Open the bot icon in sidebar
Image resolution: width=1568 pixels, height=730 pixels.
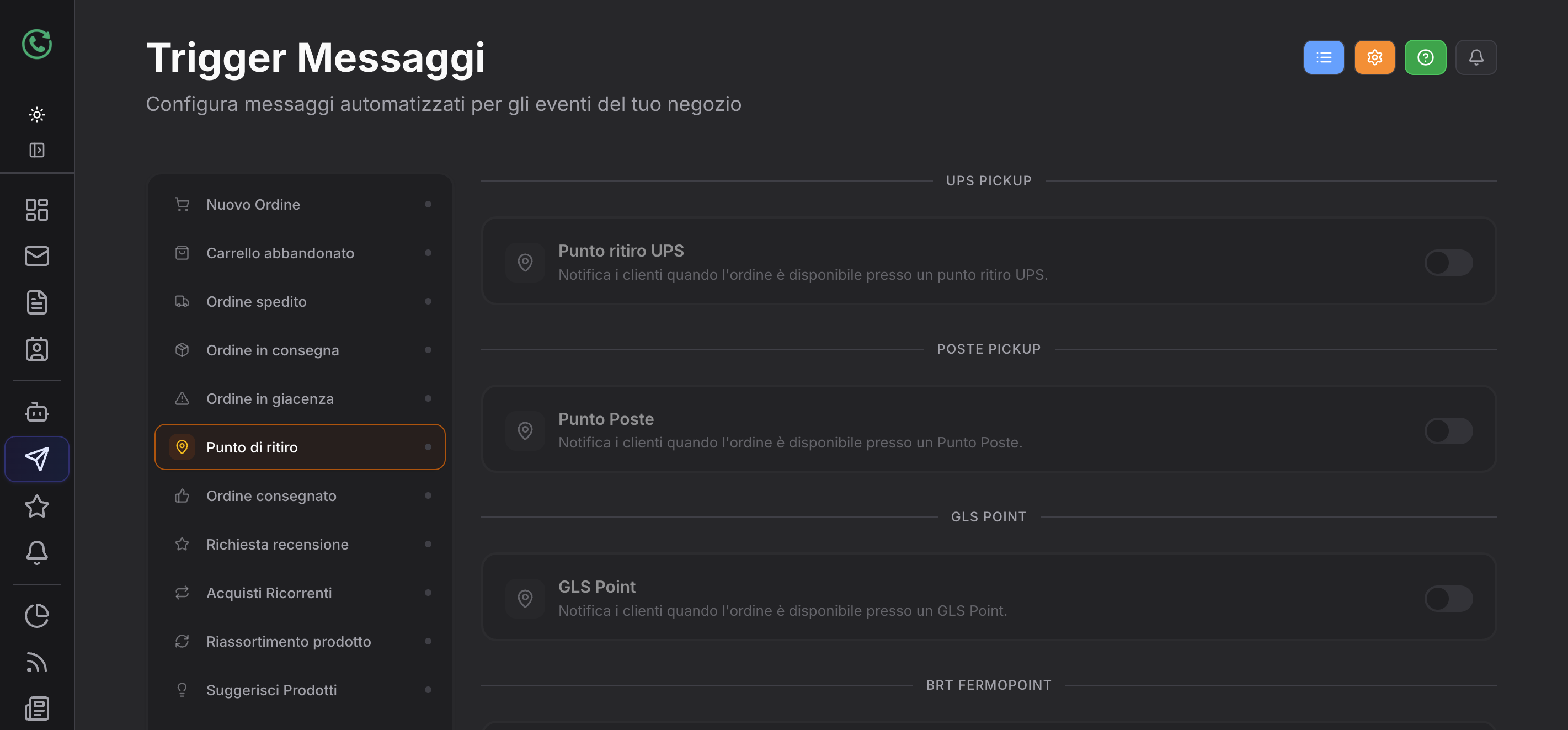(x=36, y=412)
